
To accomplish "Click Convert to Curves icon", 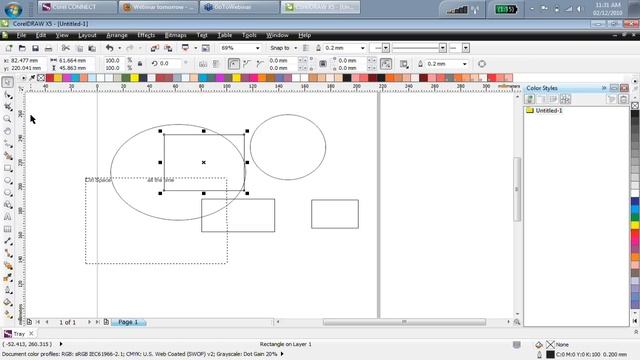I will point(482,64).
